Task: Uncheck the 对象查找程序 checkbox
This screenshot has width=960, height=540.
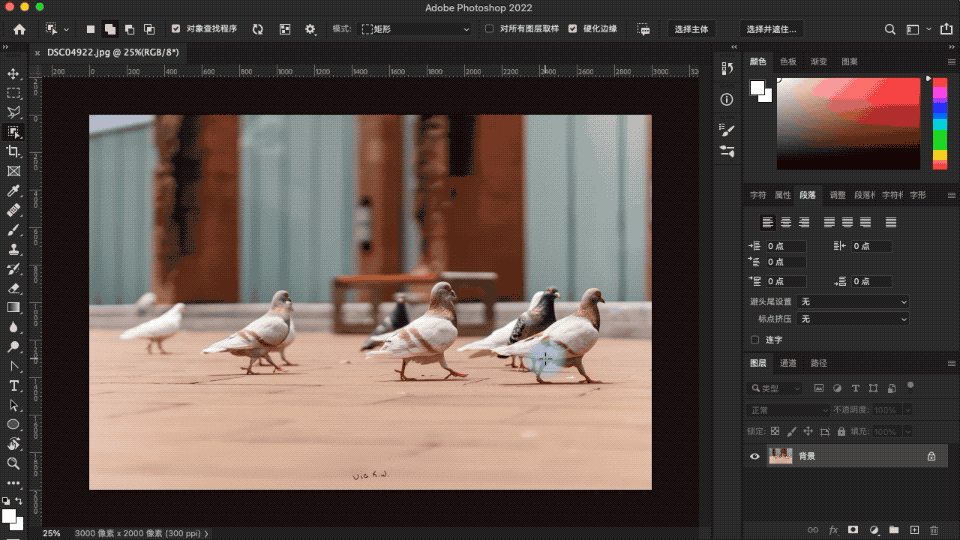Action: tap(177, 29)
